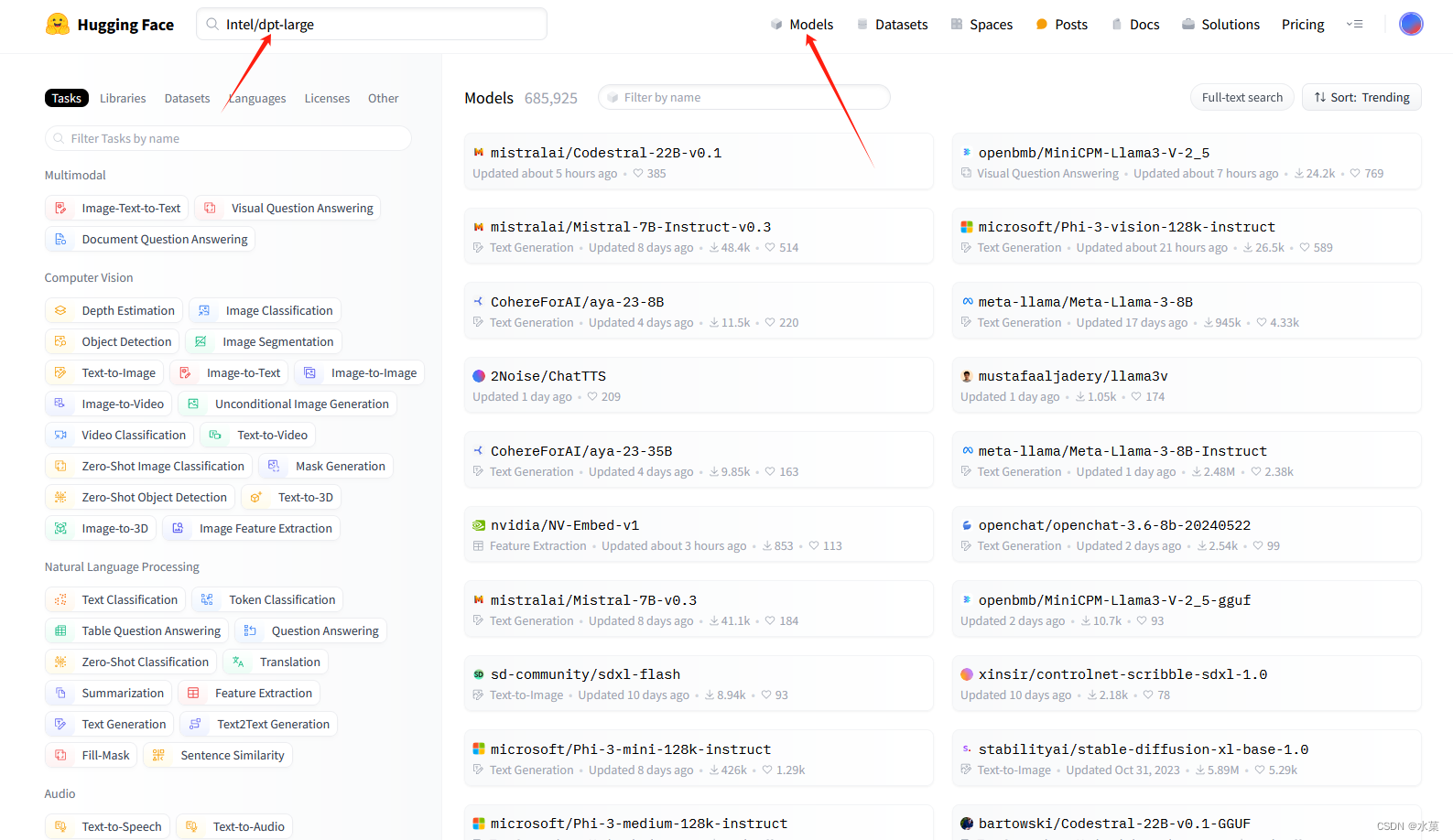Click the Mask Generation task icon
The image size is (1453, 840).
274,466
